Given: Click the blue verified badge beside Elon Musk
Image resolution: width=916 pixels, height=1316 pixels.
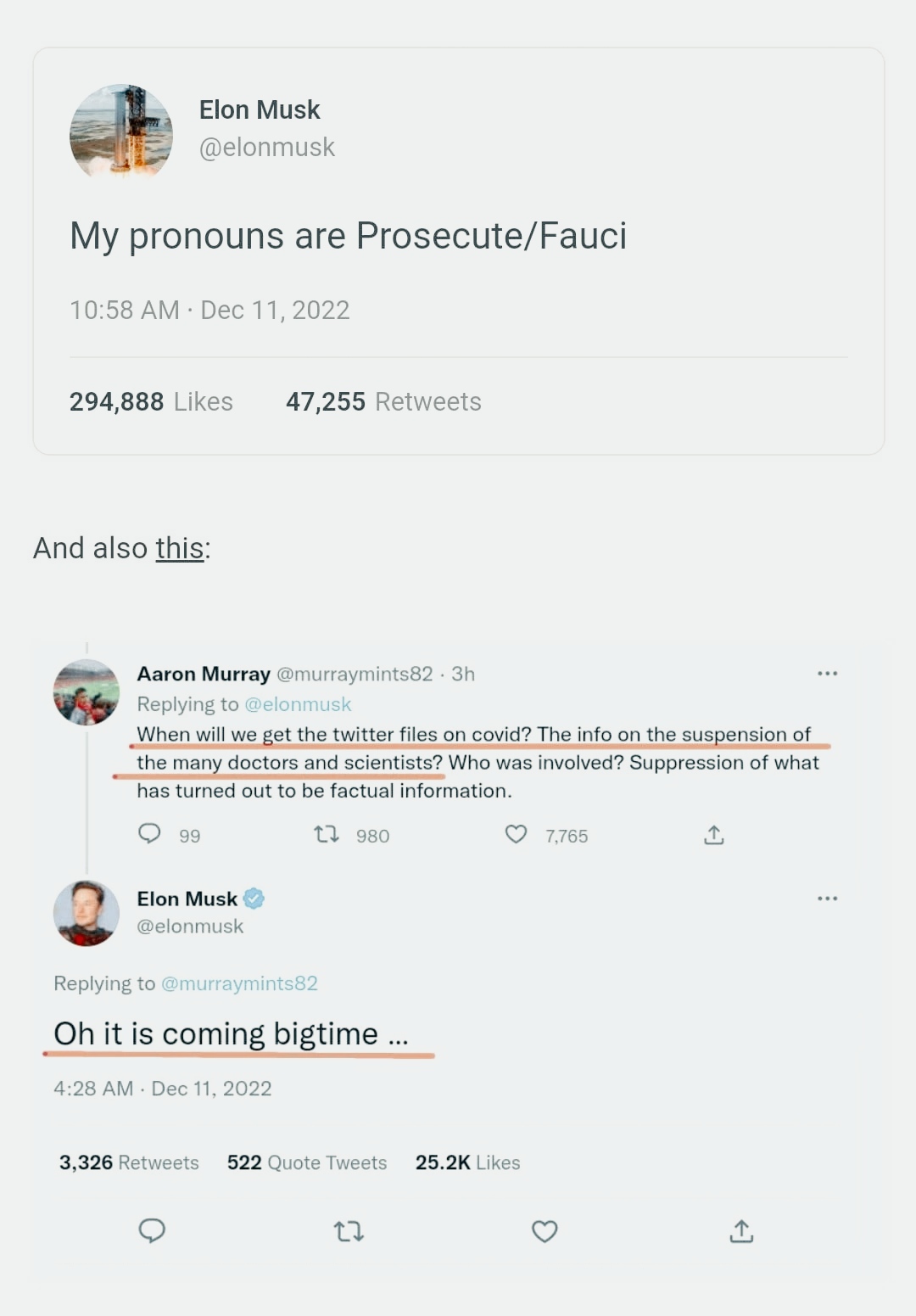Looking at the screenshot, I should pyautogui.click(x=254, y=899).
